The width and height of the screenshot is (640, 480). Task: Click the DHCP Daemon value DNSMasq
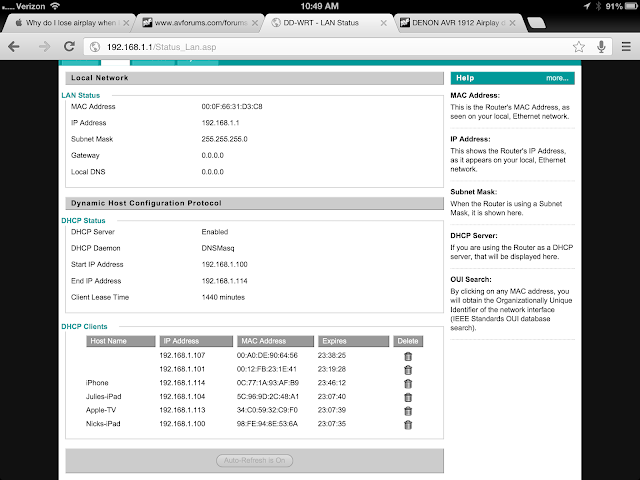click(218, 248)
